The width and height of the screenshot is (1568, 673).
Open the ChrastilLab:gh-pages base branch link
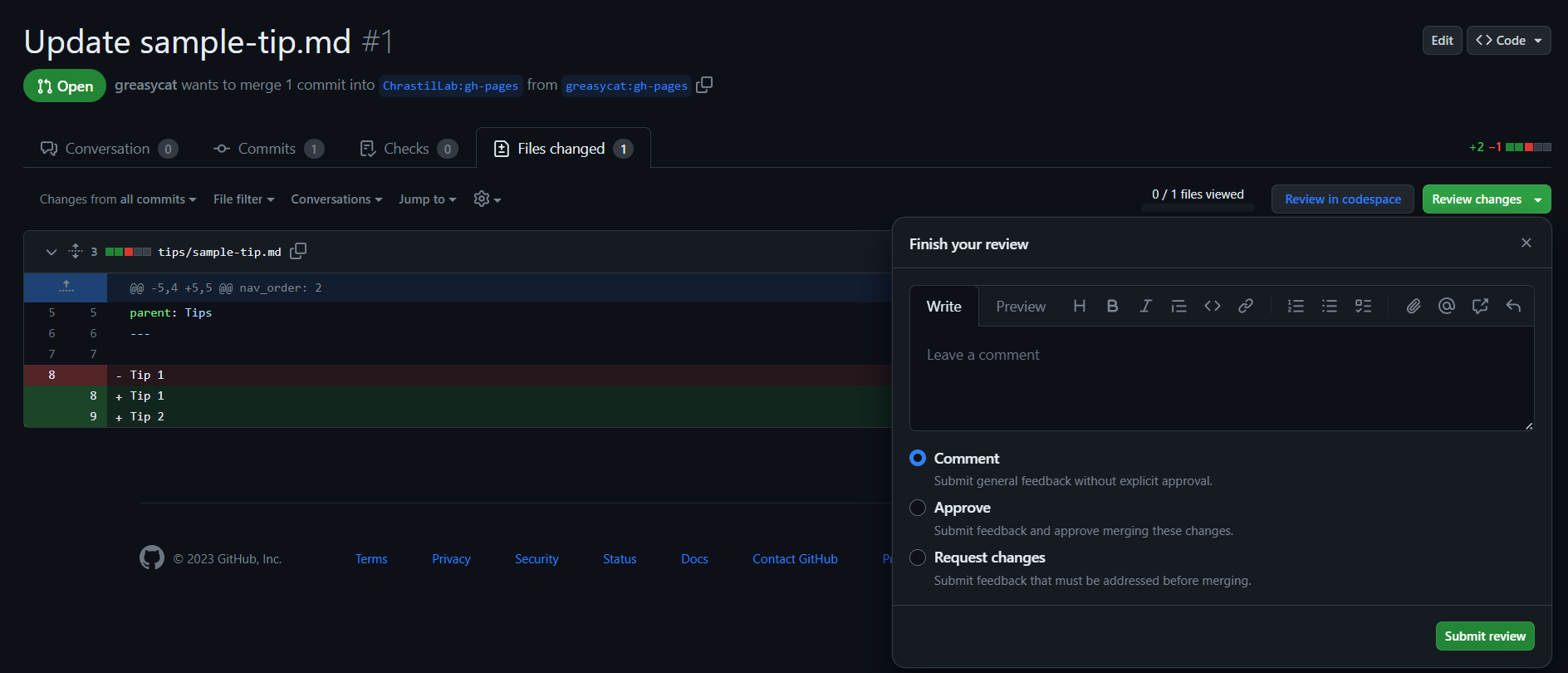[450, 86]
